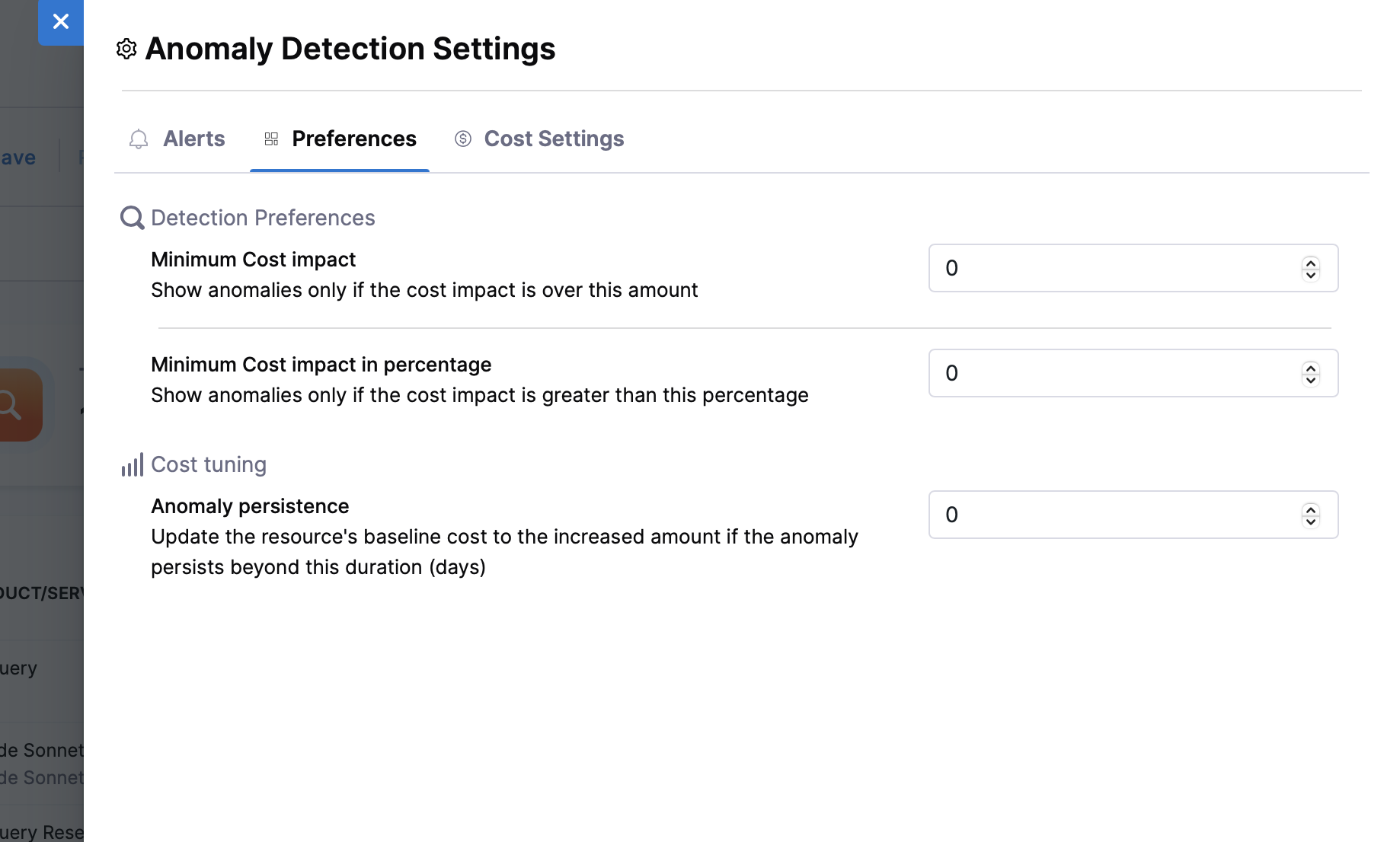
Task: Click the Cost tuning bar chart icon
Action: pyautogui.click(x=133, y=465)
